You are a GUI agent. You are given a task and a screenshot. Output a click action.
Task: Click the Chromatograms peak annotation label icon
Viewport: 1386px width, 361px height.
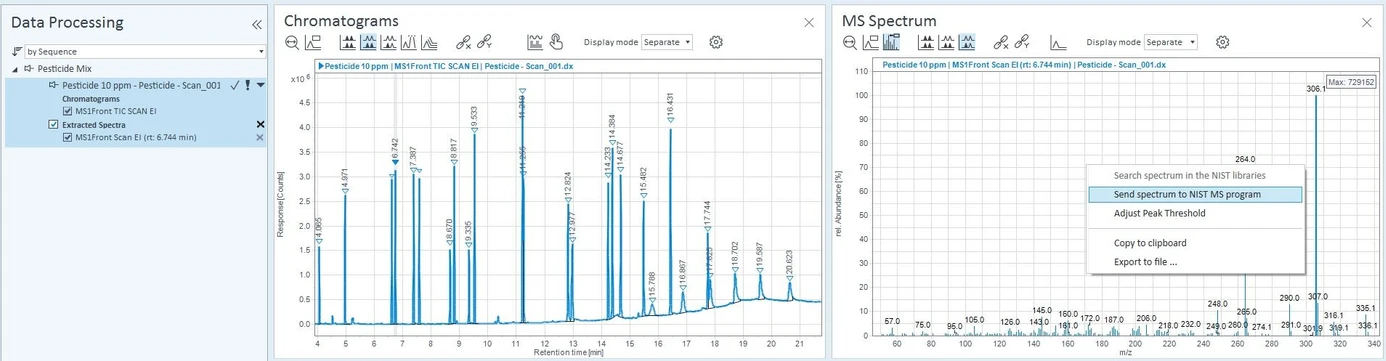(313, 42)
